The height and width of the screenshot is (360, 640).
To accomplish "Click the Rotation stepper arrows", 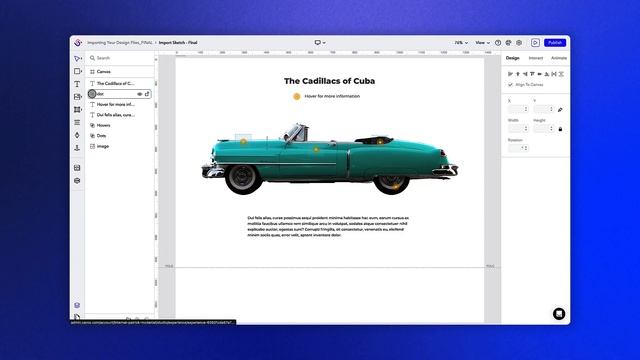I will pyautogui.click(x=526, y=148).
